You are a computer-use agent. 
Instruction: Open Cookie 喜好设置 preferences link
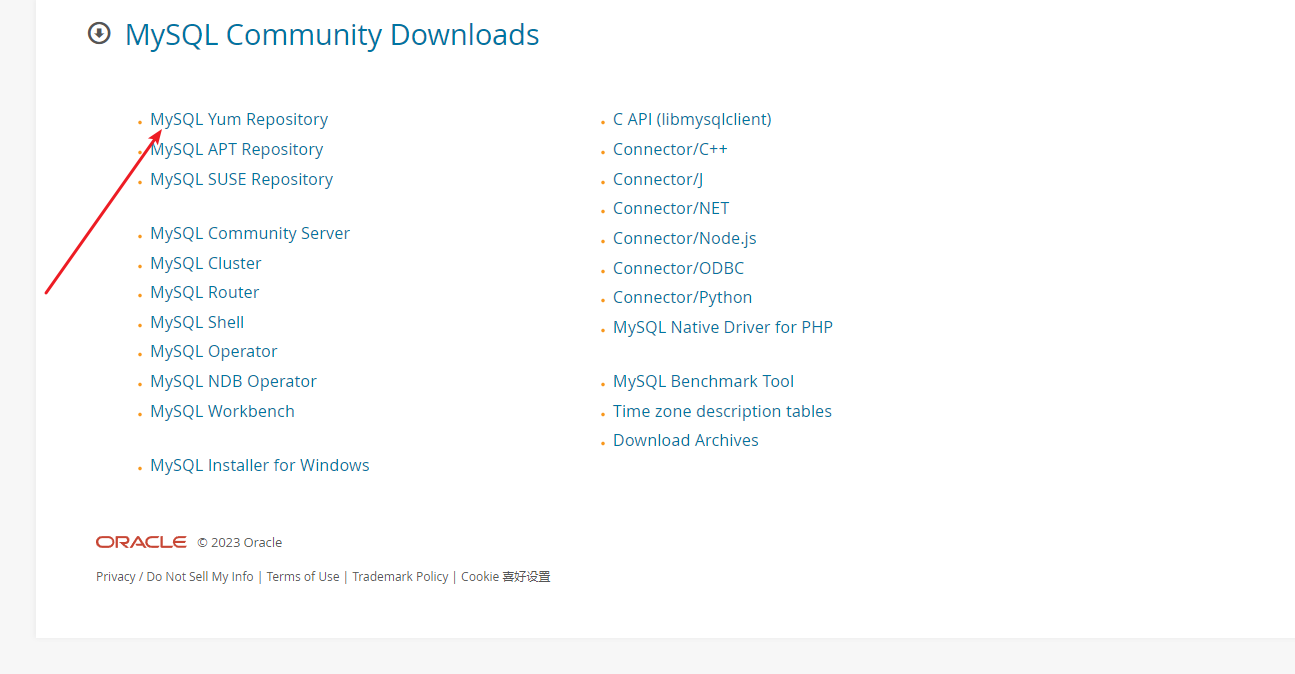point(506,576)
